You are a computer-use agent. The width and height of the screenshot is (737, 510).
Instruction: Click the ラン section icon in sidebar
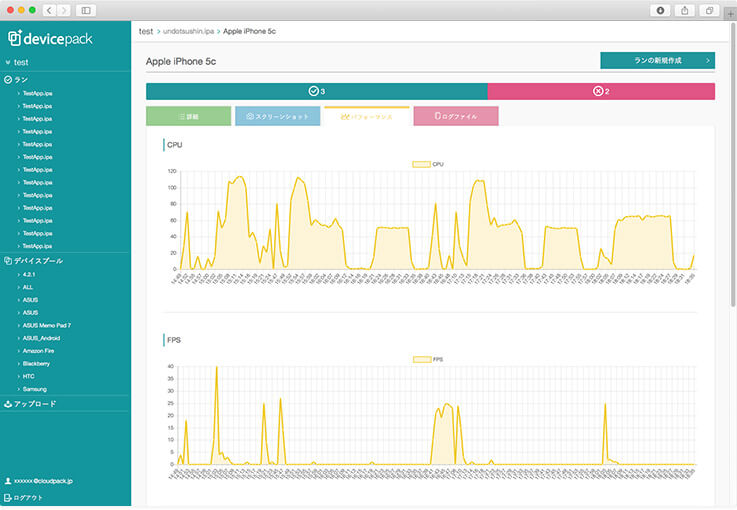click(x=8, y=80)
